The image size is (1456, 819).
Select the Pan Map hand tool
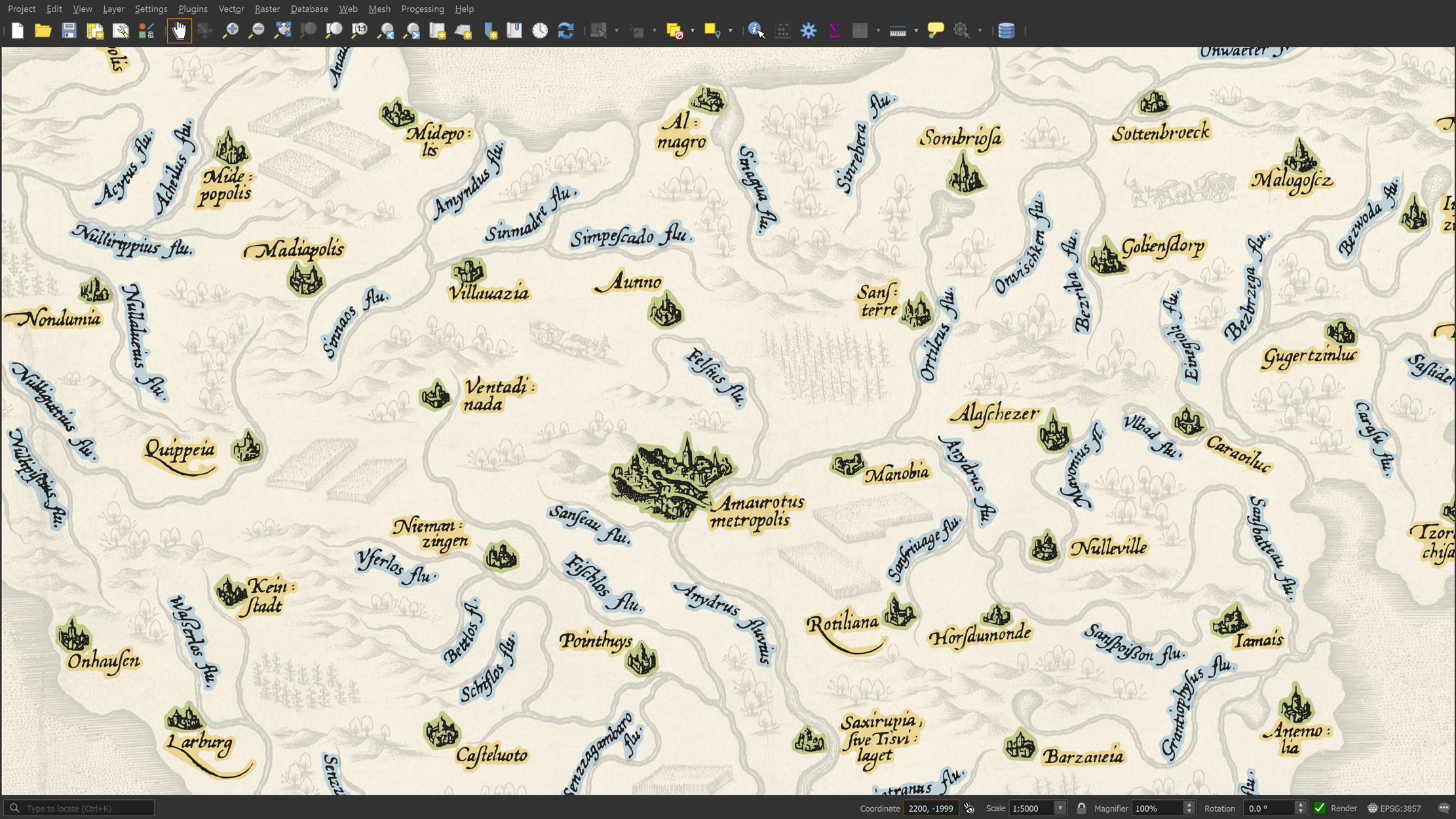179,31
